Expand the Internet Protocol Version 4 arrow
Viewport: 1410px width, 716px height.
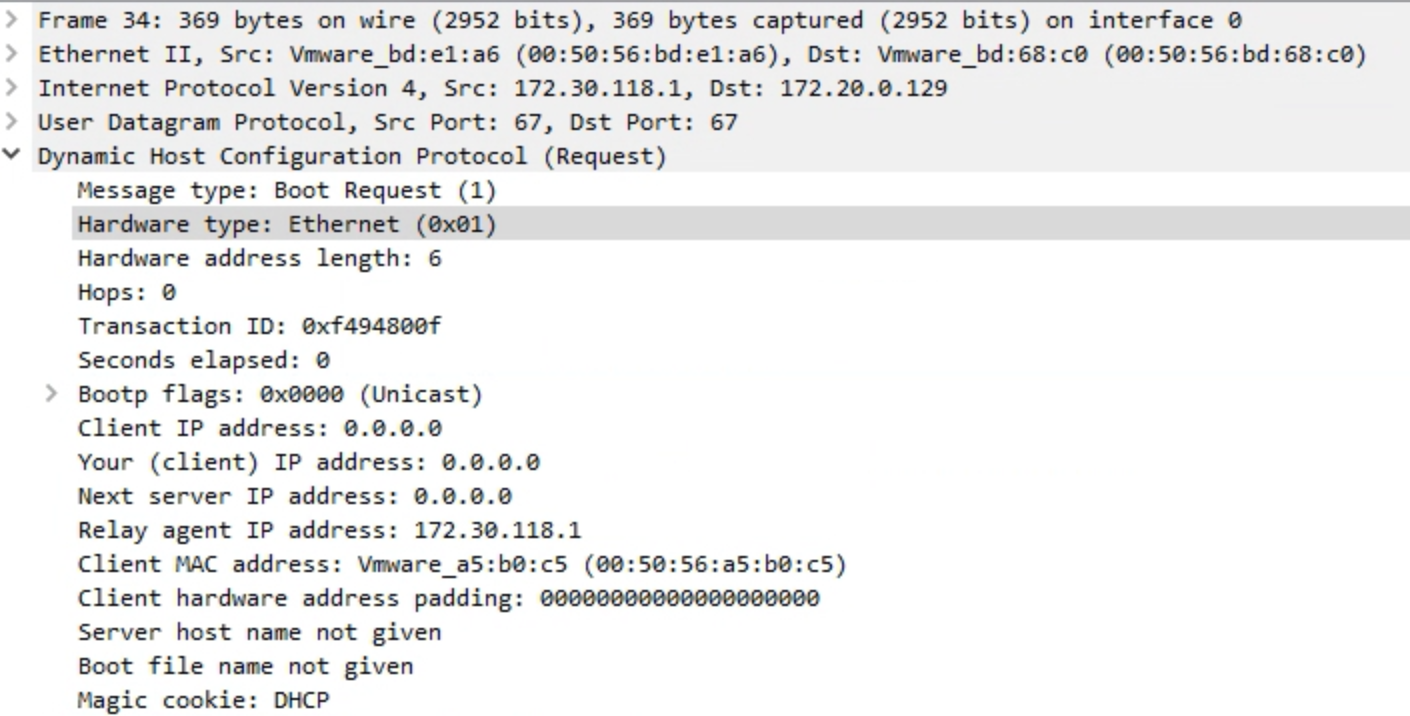(12, 88)
